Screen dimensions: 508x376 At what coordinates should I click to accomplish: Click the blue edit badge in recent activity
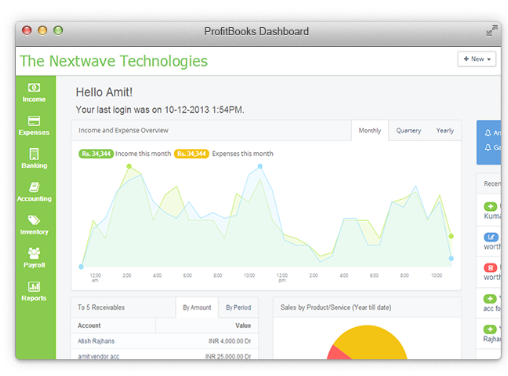click(491, 237)
